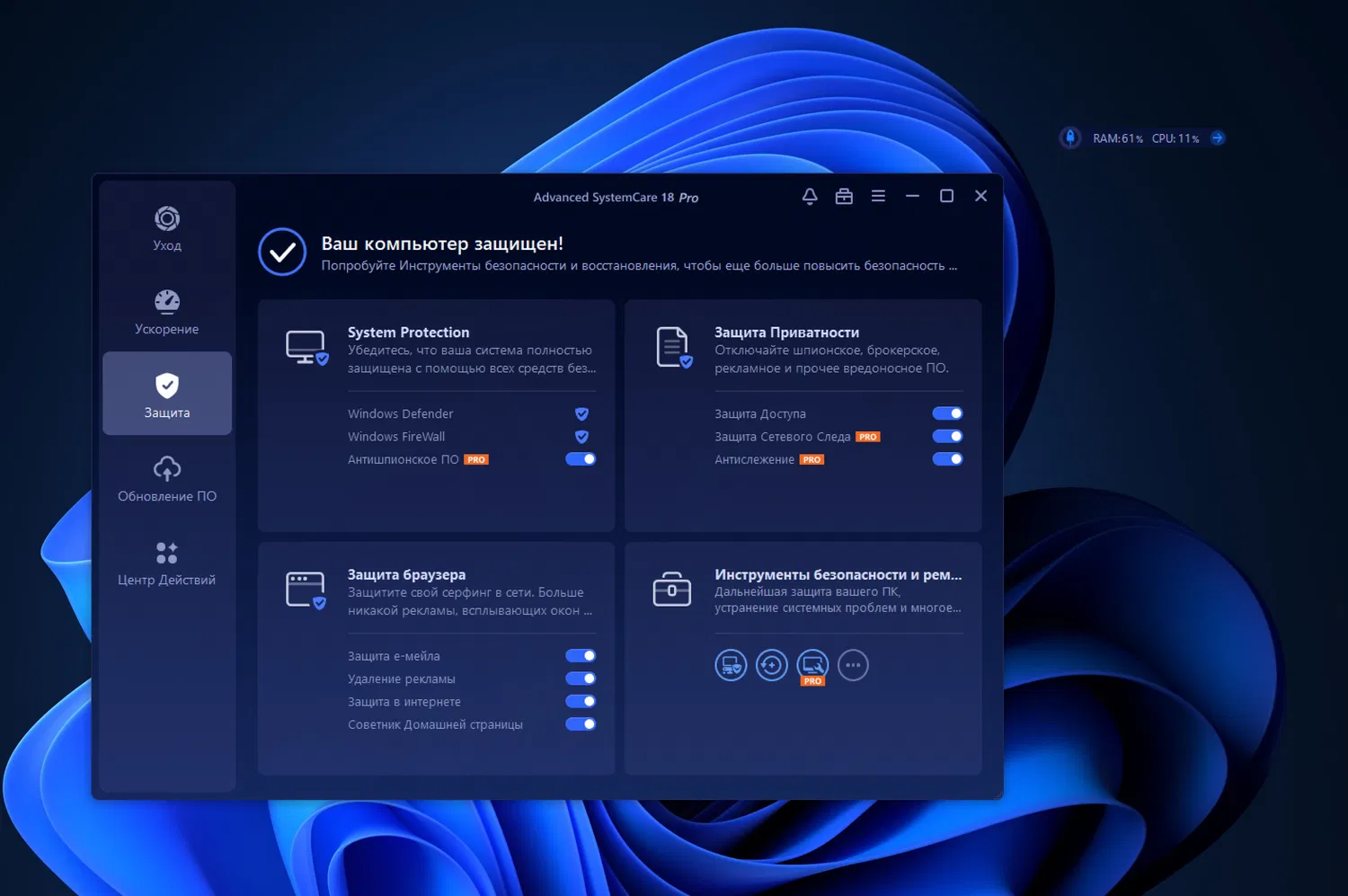
Task: Click the security tools briefcase icon
Action: pos(672,590)
